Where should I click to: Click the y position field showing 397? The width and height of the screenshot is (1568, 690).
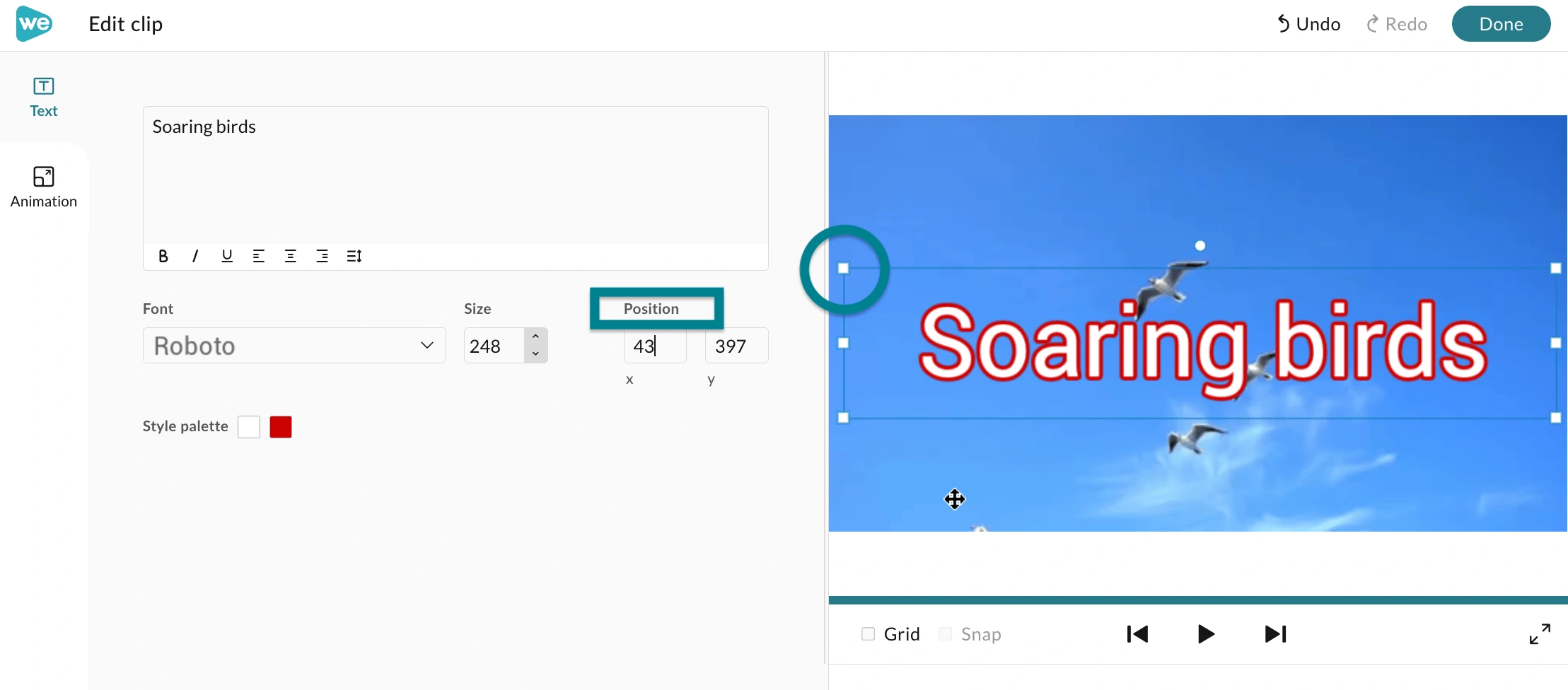click(x=736, y=346)
